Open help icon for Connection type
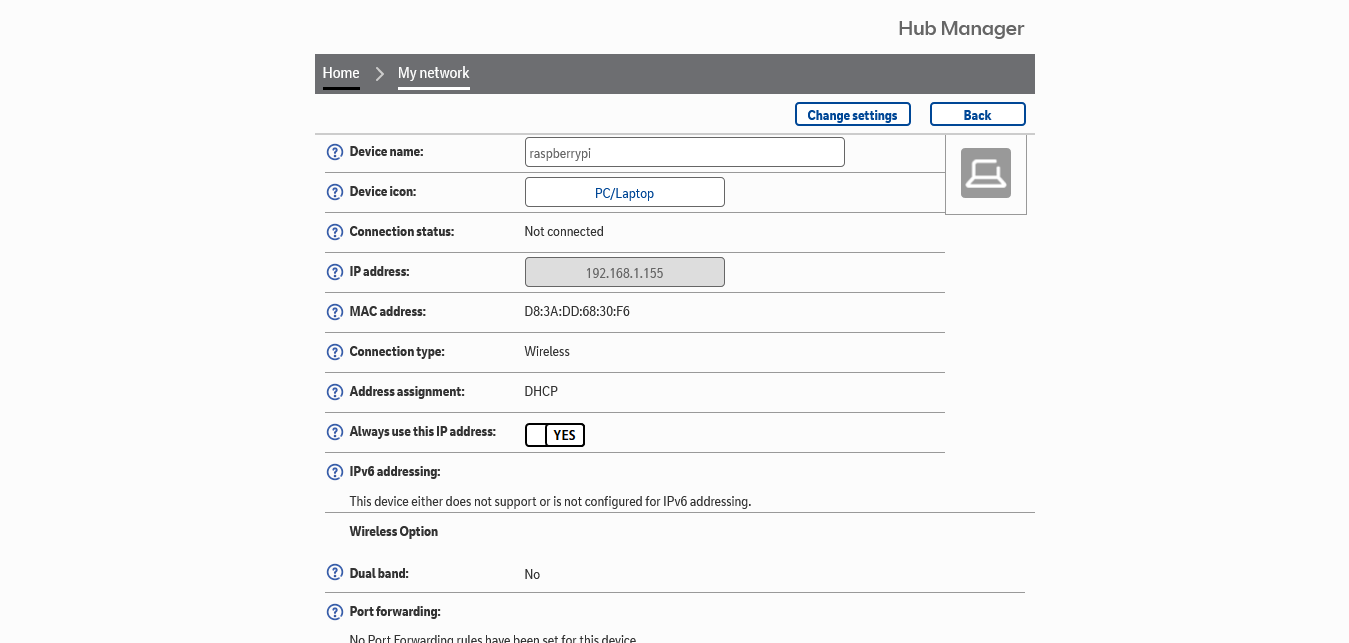Viewport: 1349px width, 643px height. tap(335, 352)
